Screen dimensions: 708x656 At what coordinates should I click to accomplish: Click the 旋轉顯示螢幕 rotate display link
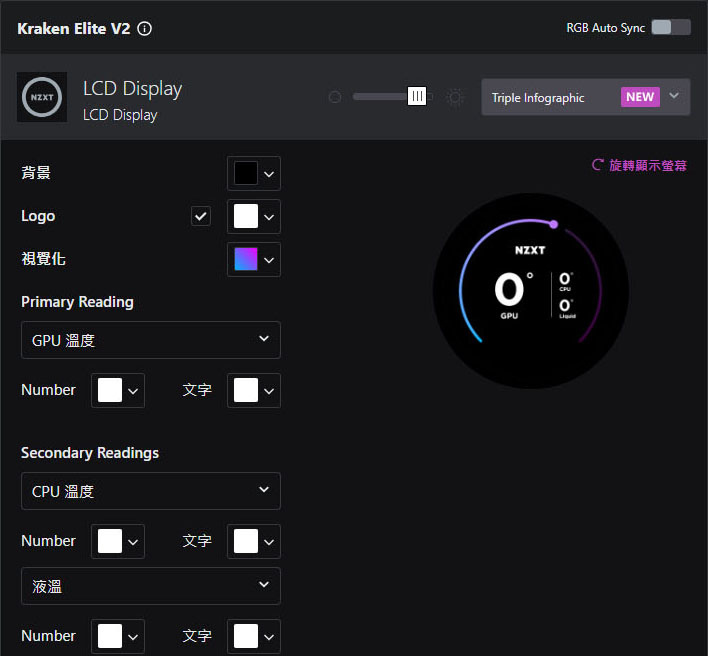click(639, 165)
